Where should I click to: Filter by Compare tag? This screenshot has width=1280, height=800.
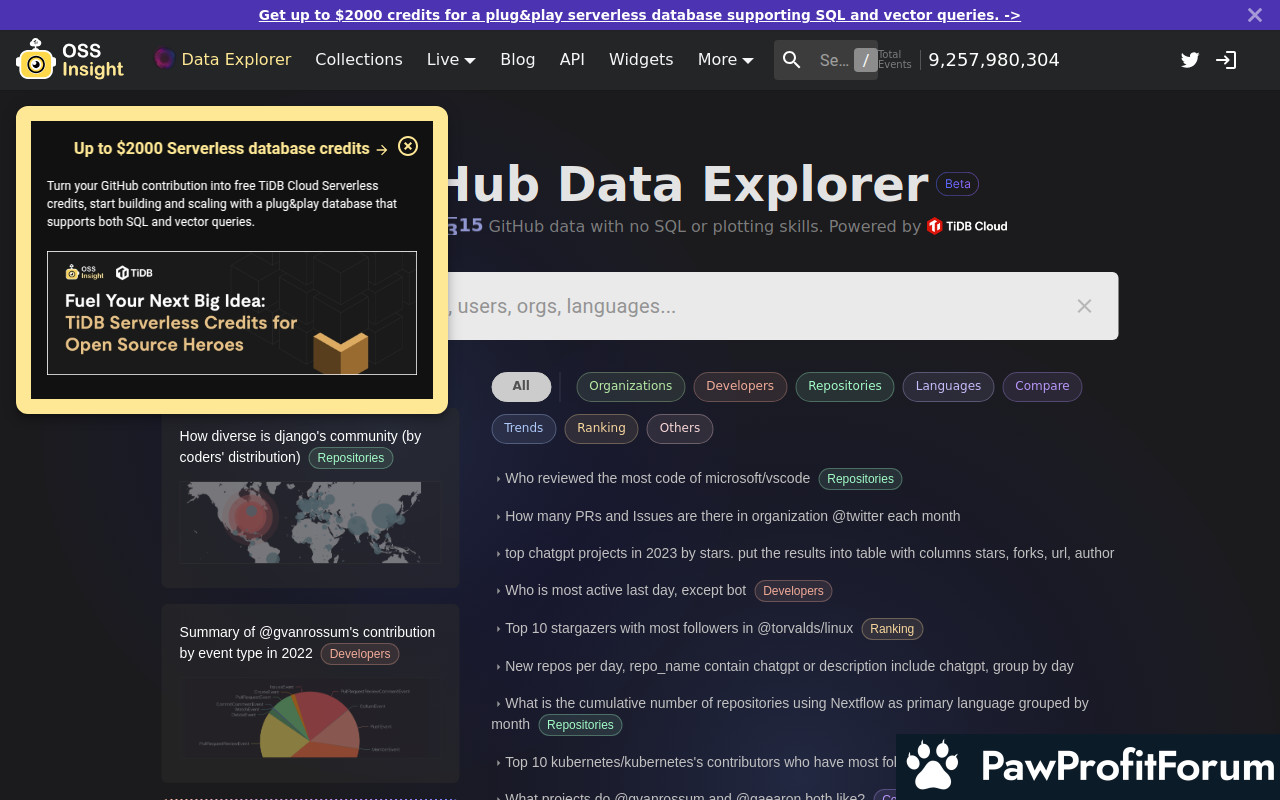click(x=1042, y=386)
